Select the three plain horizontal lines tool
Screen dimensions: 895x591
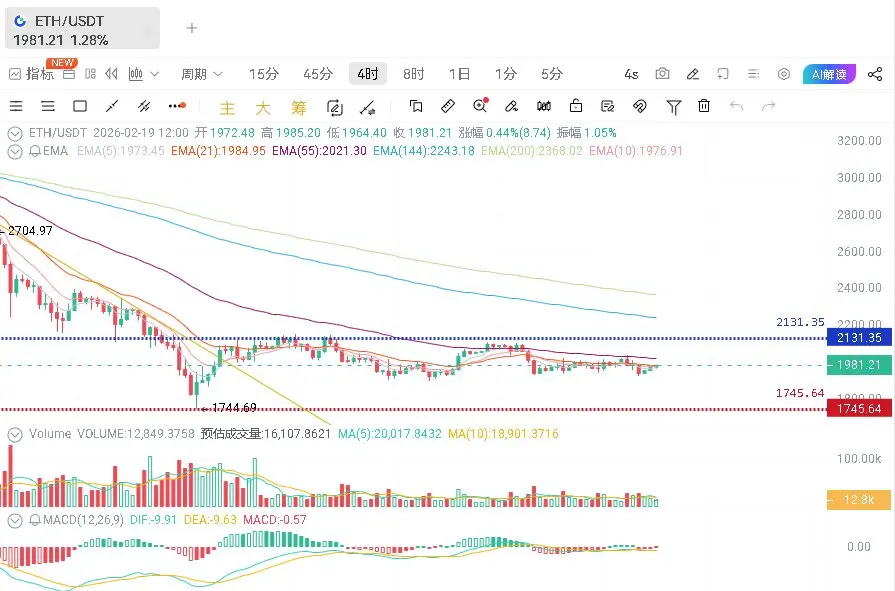[x=48, y=106]
